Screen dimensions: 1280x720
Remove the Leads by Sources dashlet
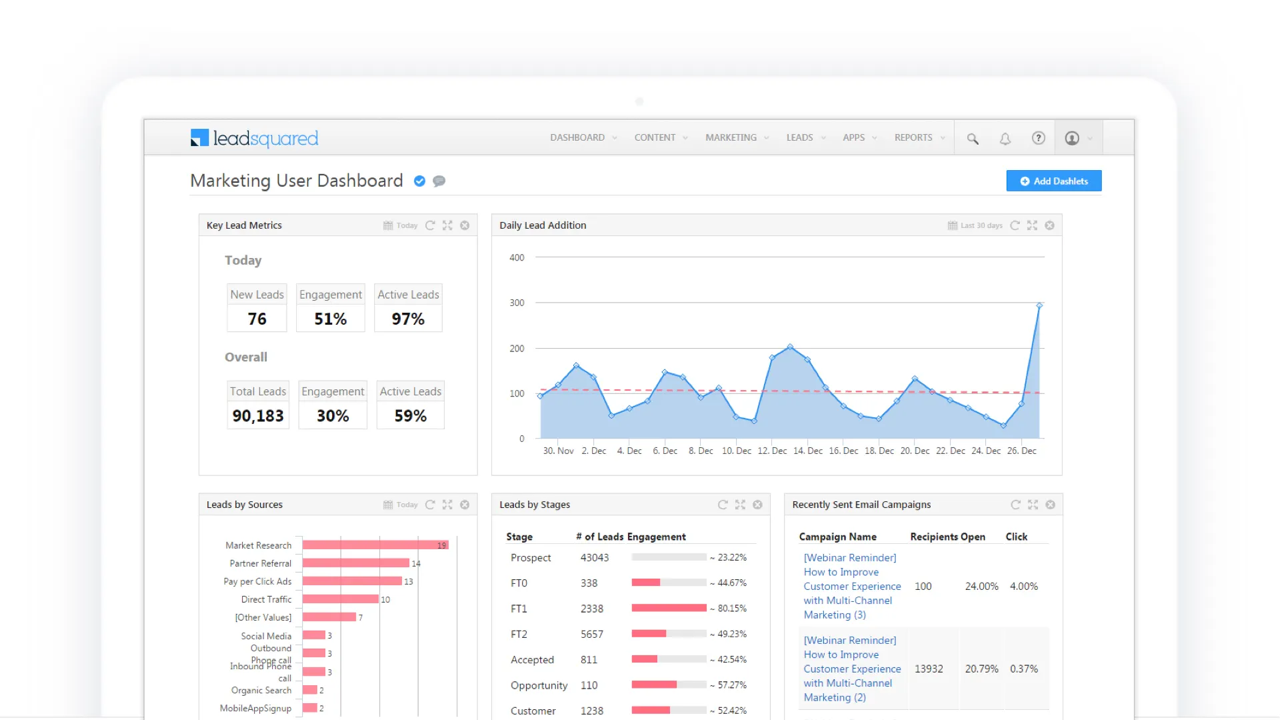pyautogui.click(x=465, y=505)
